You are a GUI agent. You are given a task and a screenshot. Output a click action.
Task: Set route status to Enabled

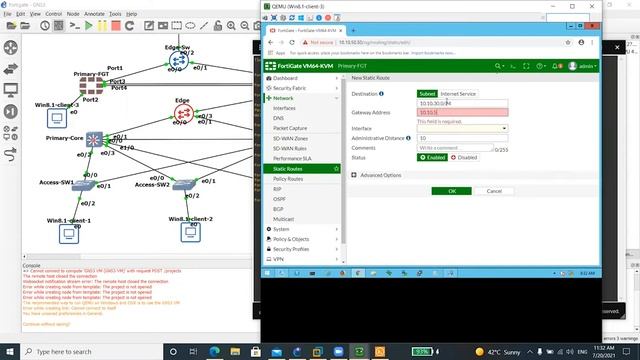click(432, 157)
